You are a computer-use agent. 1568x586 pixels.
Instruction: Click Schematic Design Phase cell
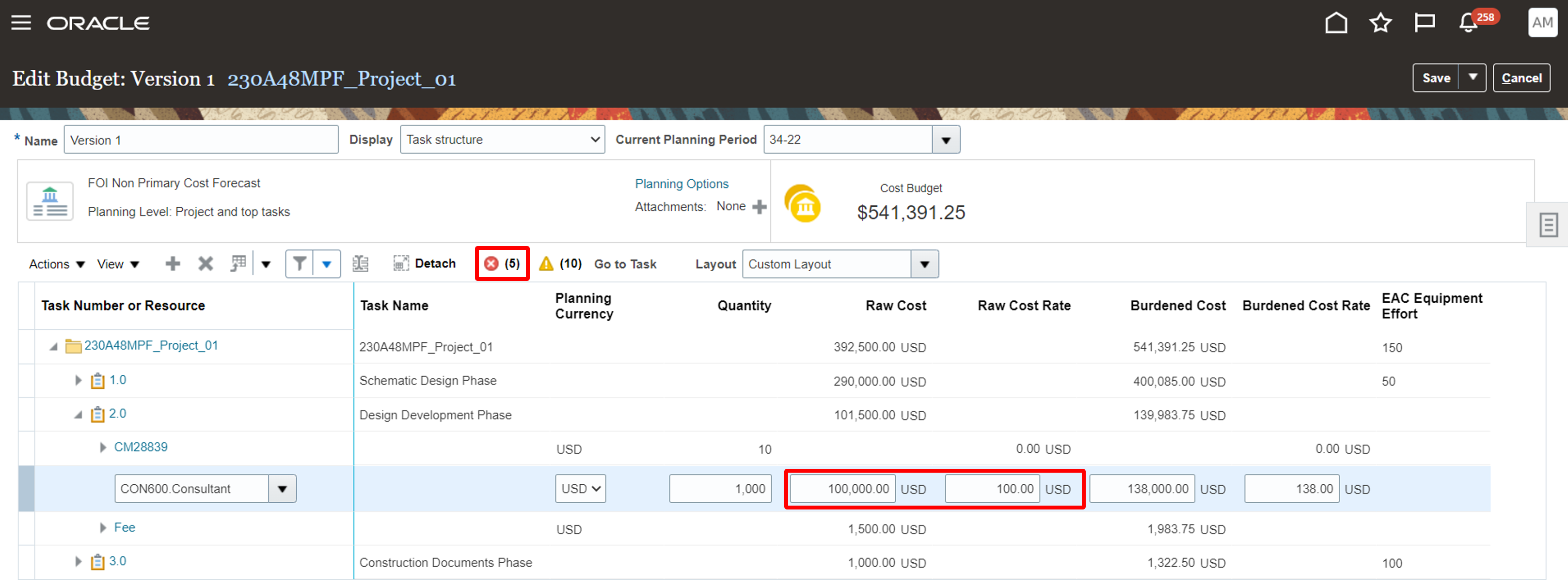click(x=428, y=381)
